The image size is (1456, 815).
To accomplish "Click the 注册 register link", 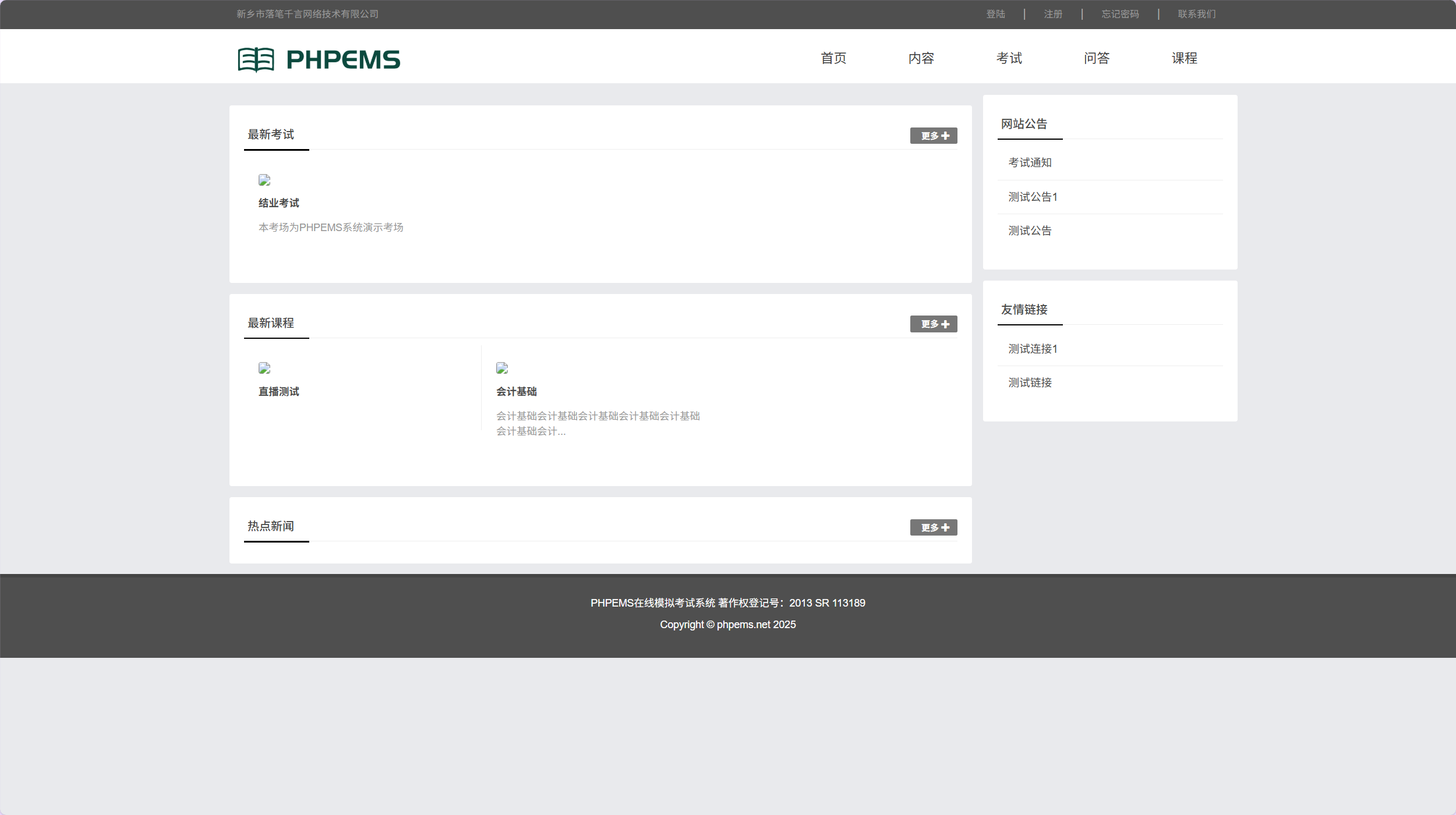I will coord(1053,14).
